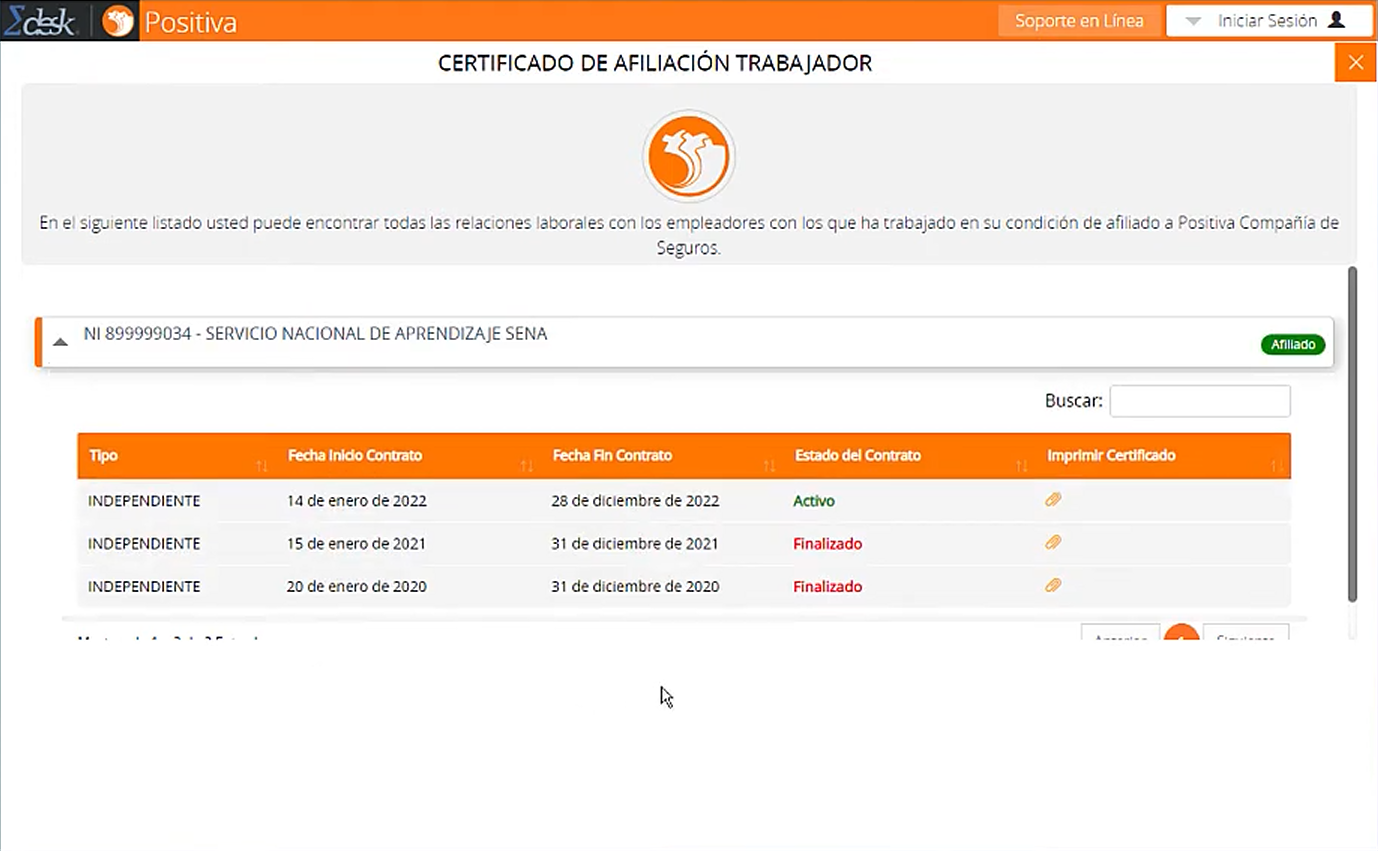Click inside the Buscar search field
The image size is (1378, 851).
tap(1199, 400)
